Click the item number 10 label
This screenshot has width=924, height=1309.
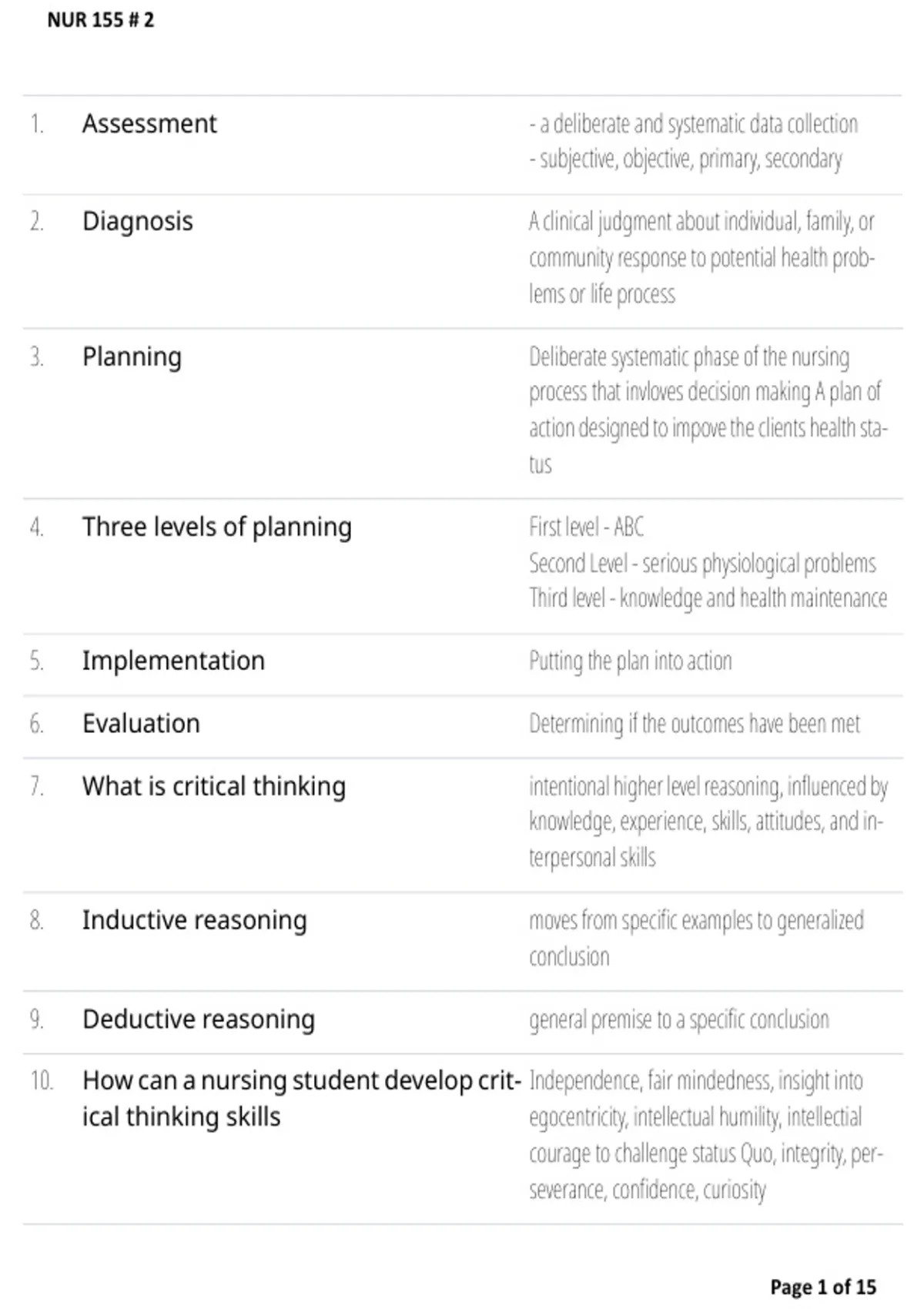pyautogui.click(x=42, y=1081)
